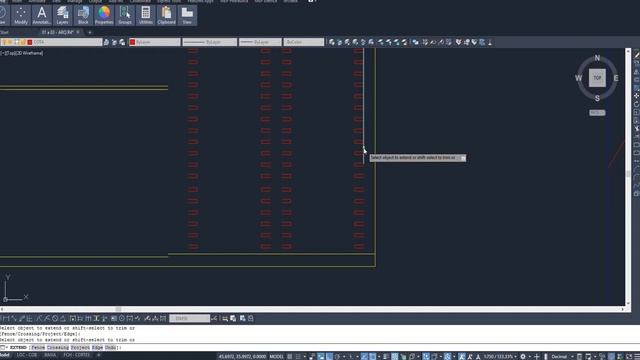This screenshot has height=360, width=640.
Task: Select the Move tool in right toolbar
Action: point(636,96)
